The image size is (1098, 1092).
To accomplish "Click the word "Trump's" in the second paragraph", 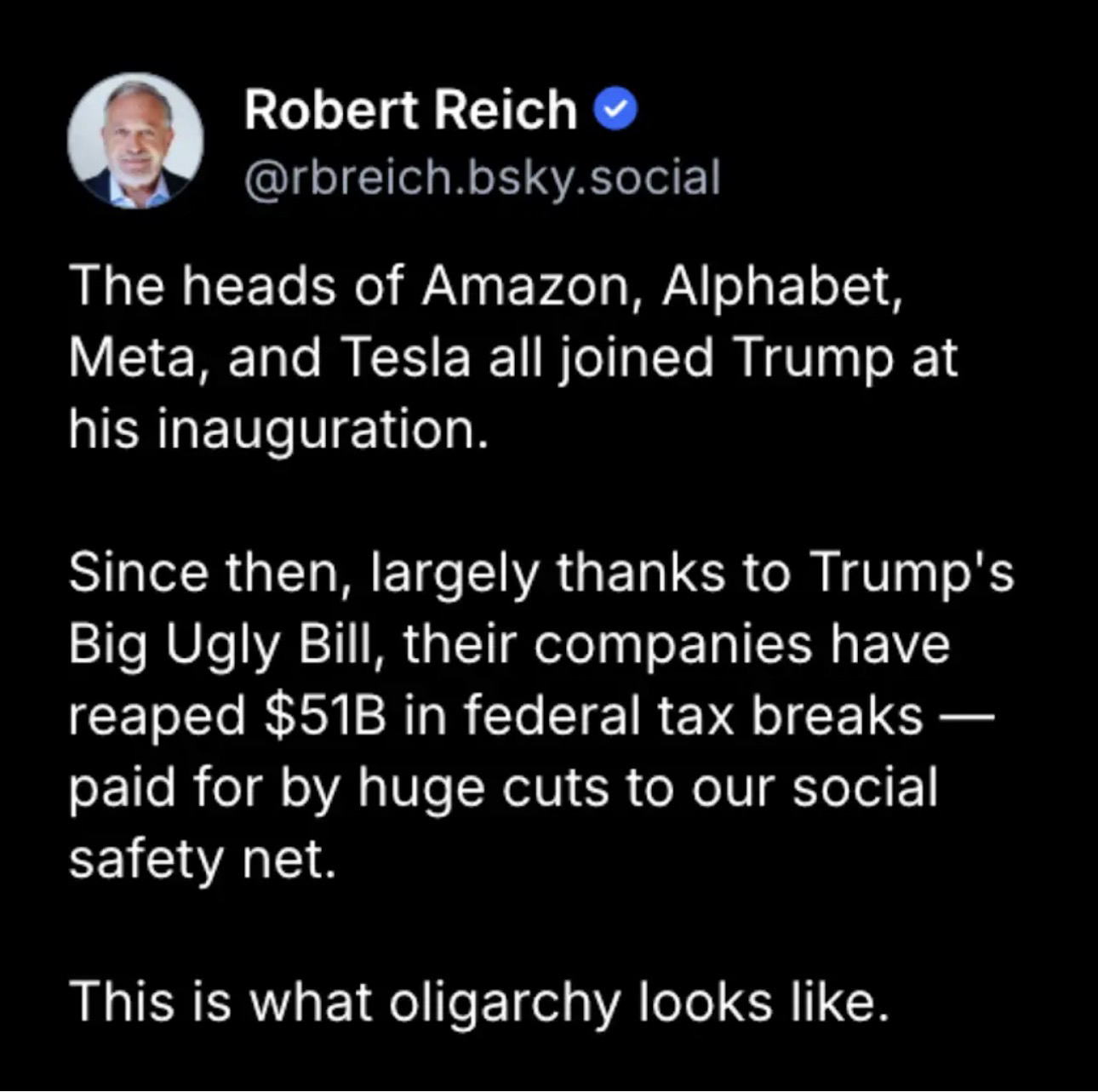I will (912, 572).
